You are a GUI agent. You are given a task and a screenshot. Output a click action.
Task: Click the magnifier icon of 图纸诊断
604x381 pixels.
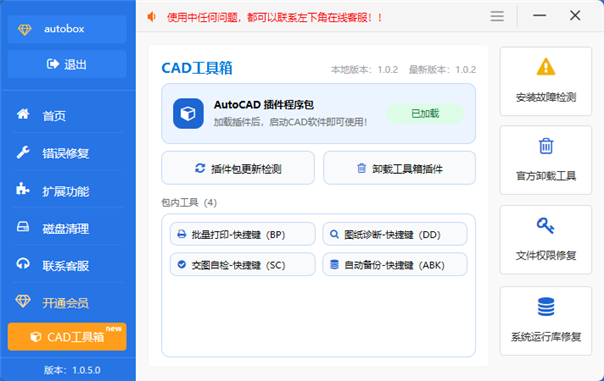tap(334, 234)
